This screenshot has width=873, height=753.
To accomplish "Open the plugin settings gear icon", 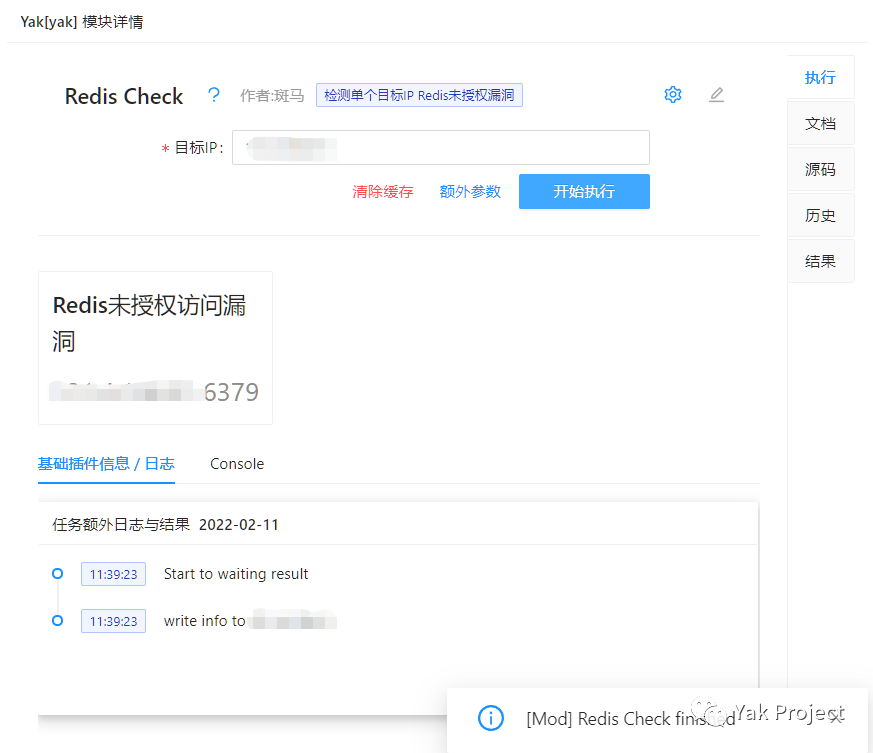I will (x=673, y=95).
